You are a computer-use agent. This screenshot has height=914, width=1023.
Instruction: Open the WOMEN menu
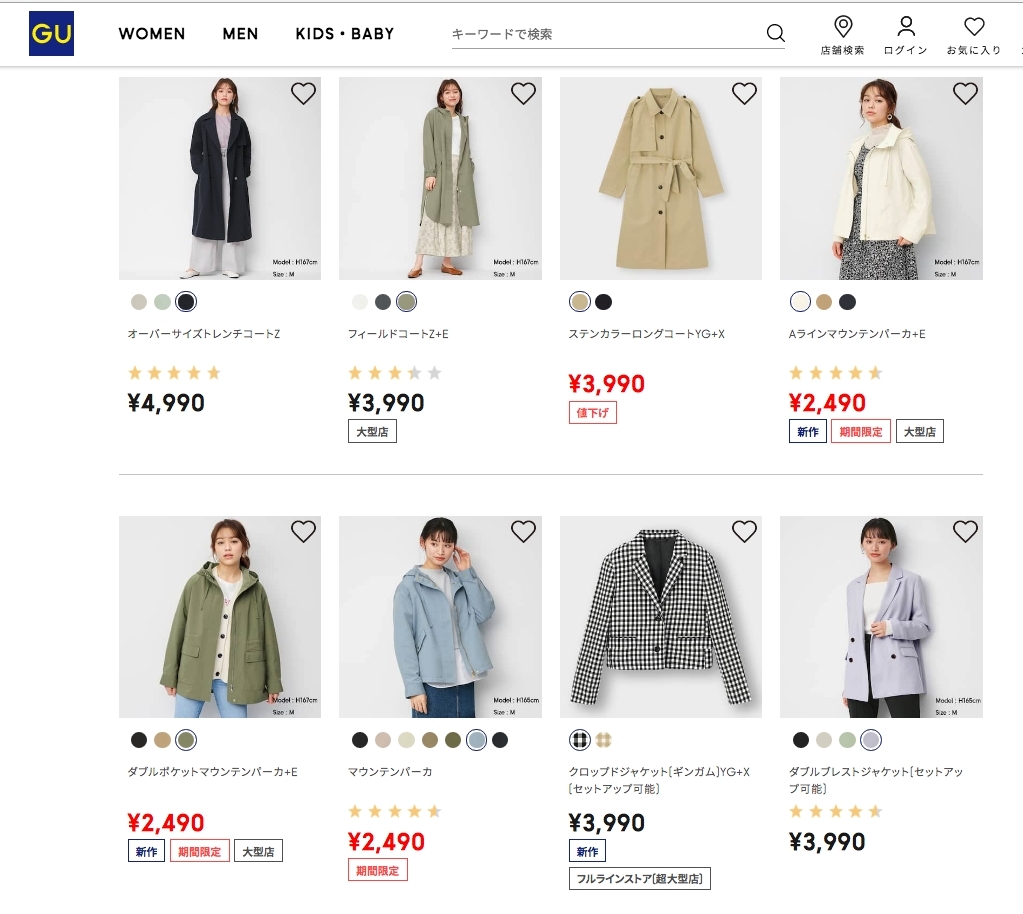tap(152, 34)
